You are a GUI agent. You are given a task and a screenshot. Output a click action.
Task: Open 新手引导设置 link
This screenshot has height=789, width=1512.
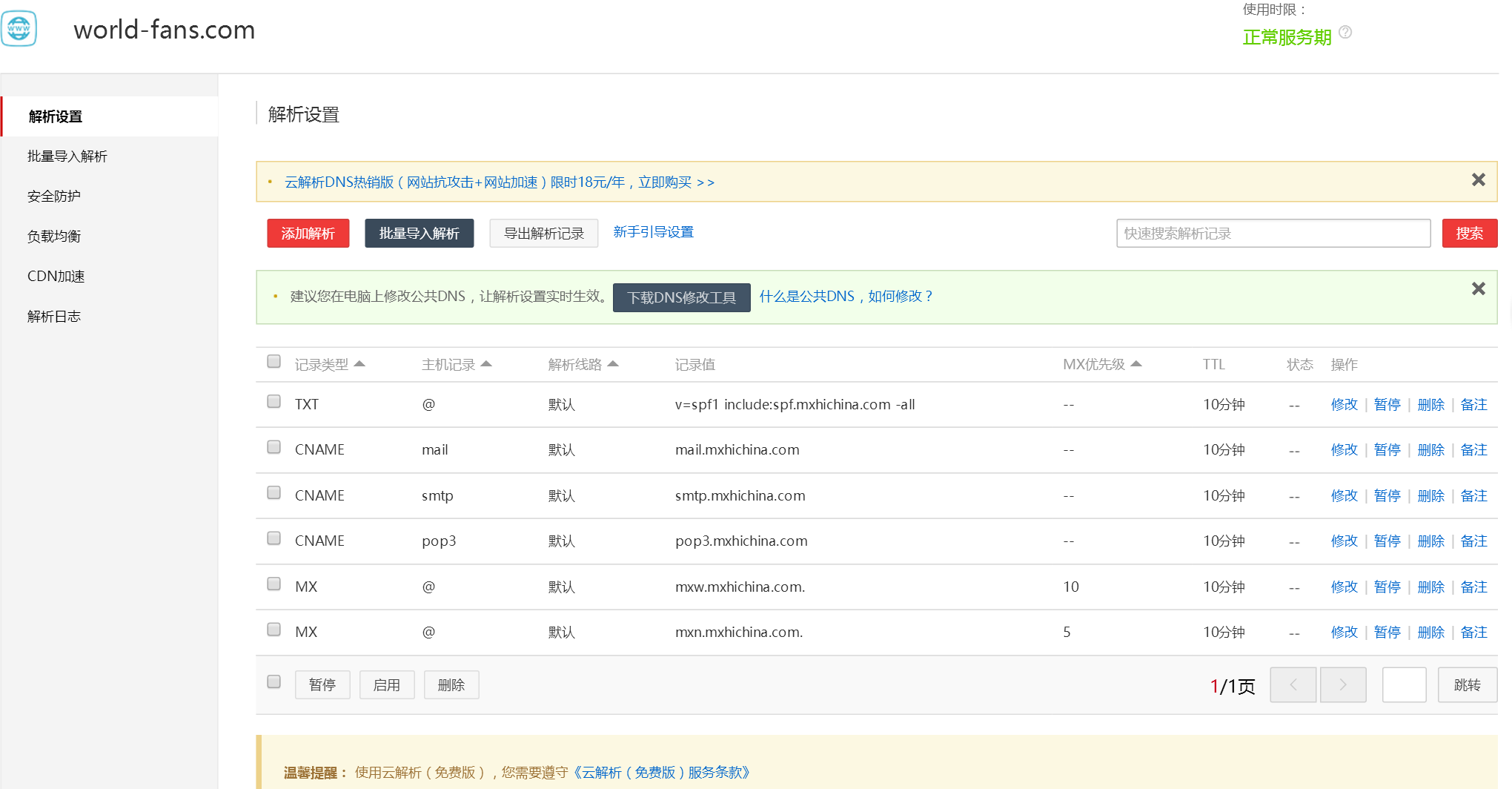pyautogui.click(x=653, y=232)
